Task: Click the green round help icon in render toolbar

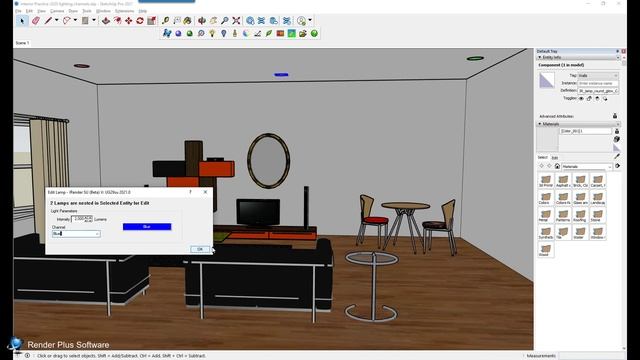Action: coord(314,33)
